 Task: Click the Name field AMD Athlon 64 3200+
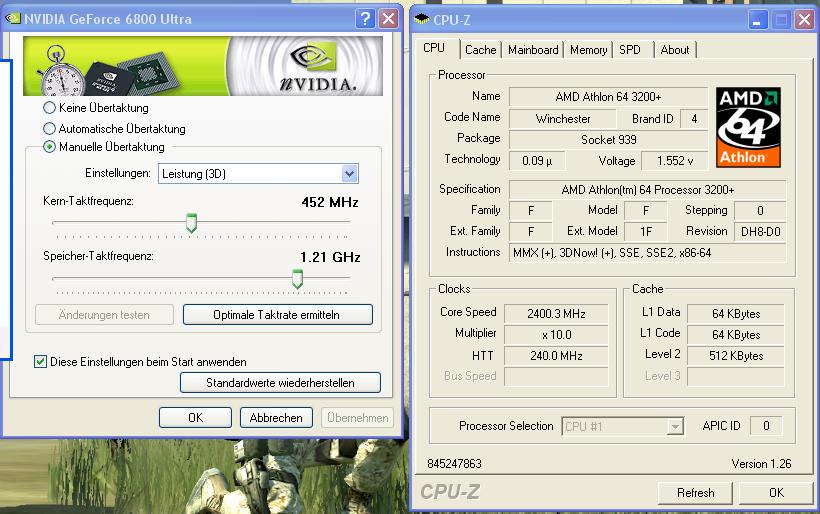[608, 97]
